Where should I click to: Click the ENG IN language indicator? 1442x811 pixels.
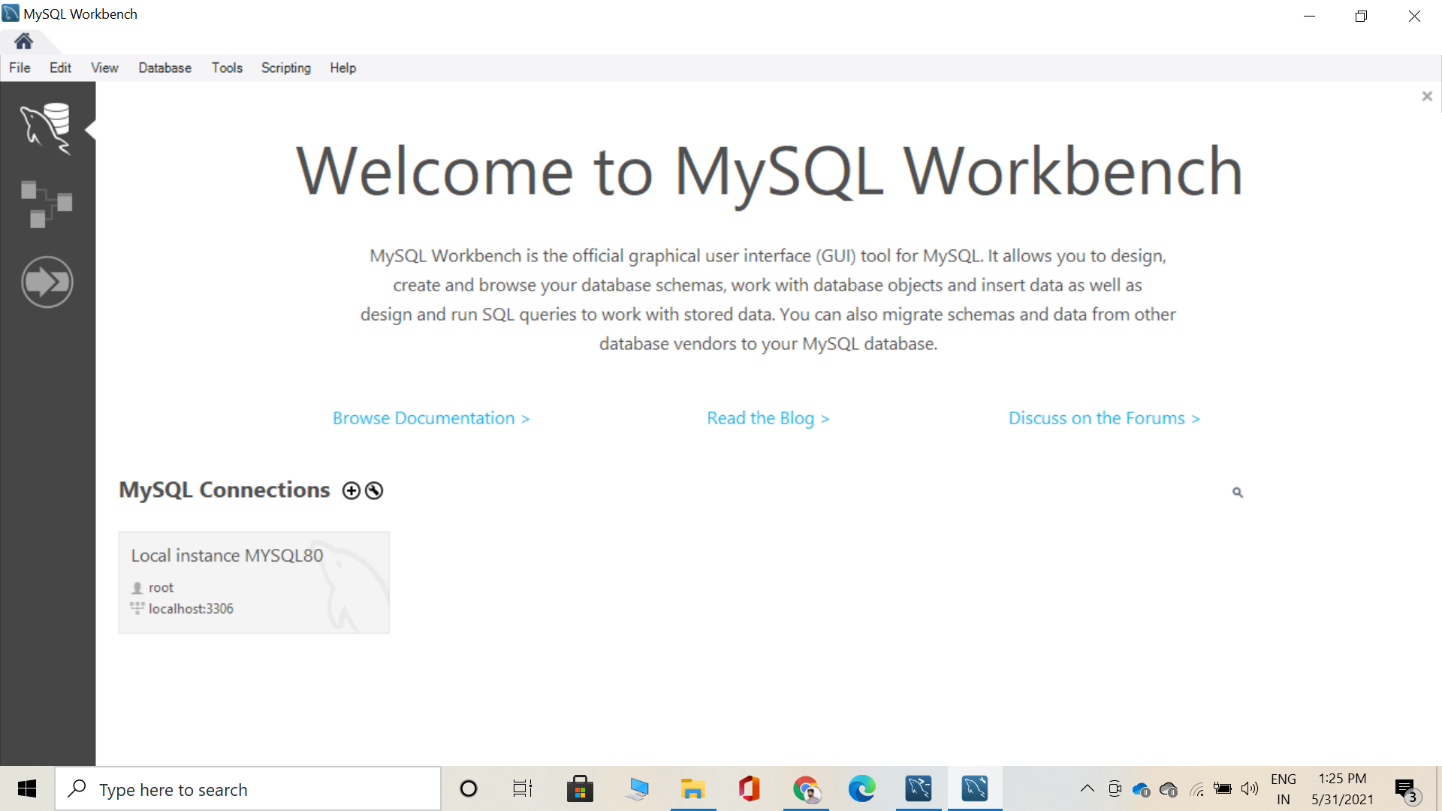[x=1283, y=789]
